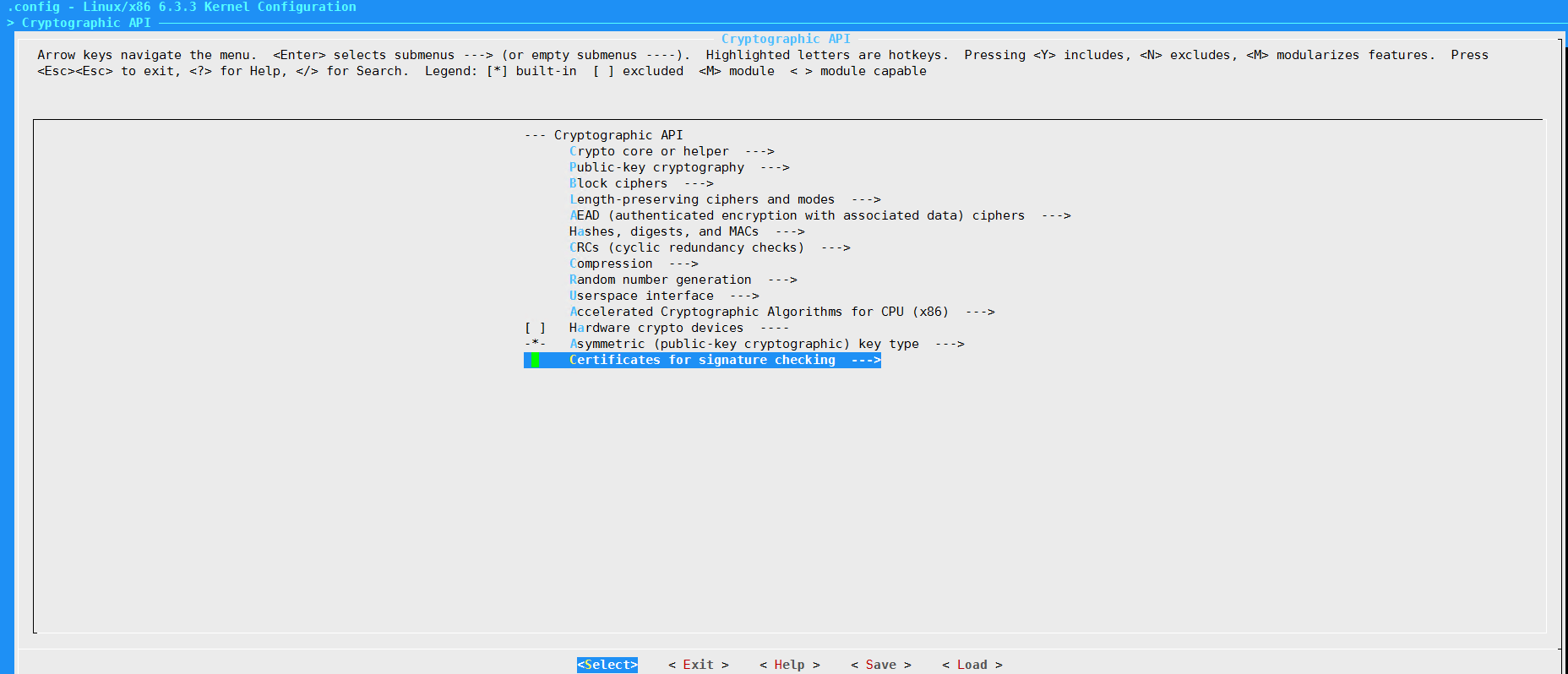Select the Compression menu entry
Screen dimensions: 1568x674
611,264
